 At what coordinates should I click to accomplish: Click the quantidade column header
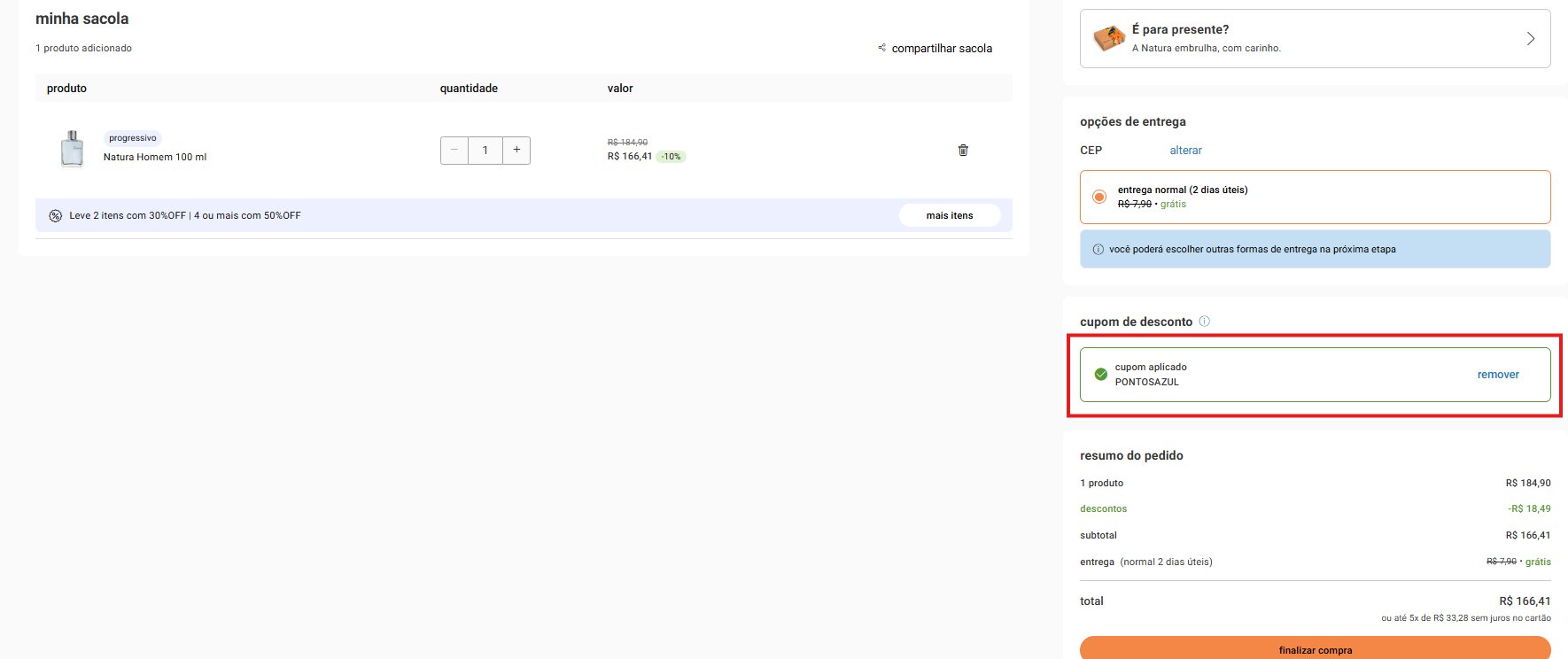coord(469,89)
